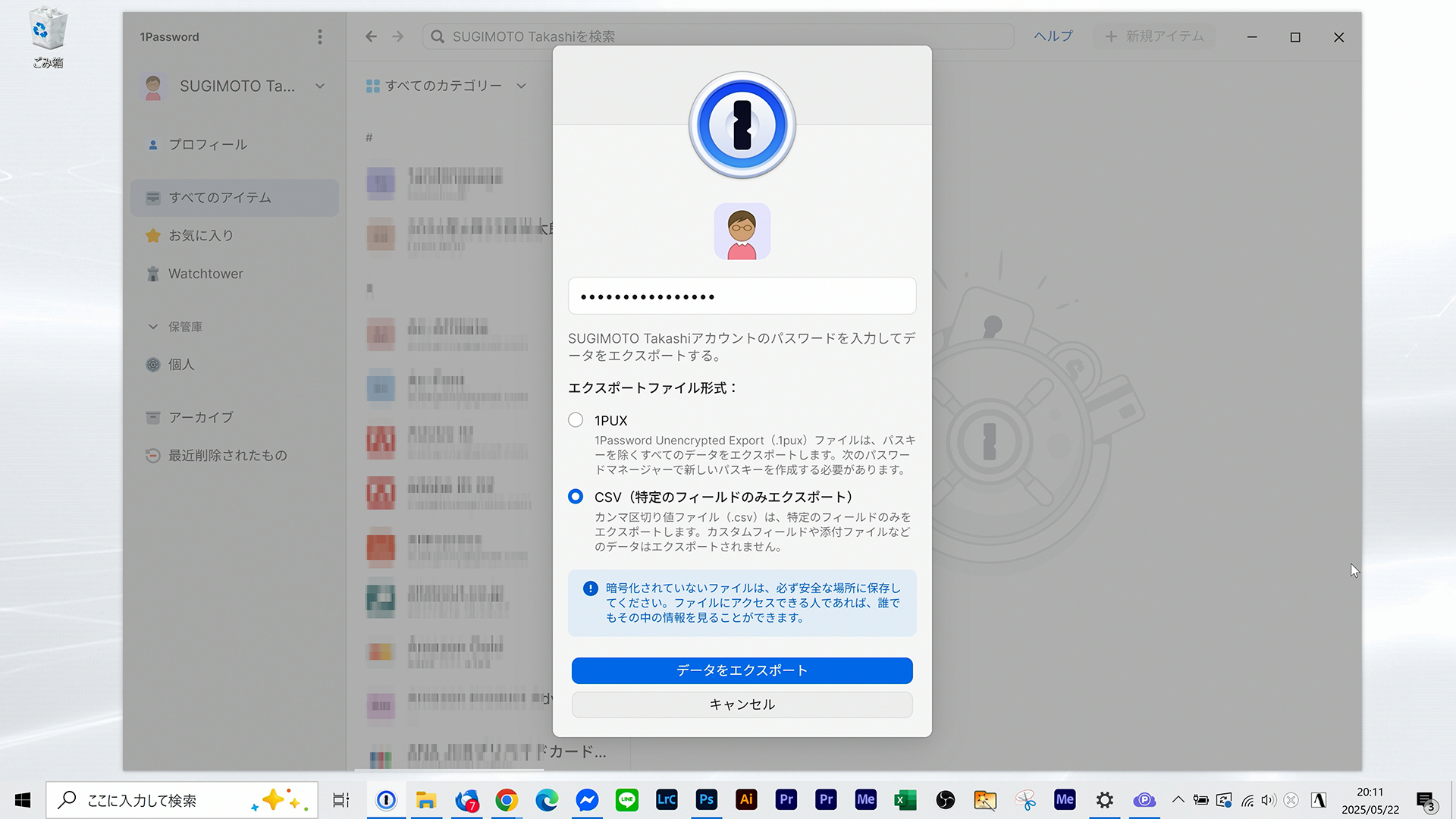The width and height of the screenshot is (1456, 819).
Task: Click the volume speaker tray icon
Action: pos(1268,800)
